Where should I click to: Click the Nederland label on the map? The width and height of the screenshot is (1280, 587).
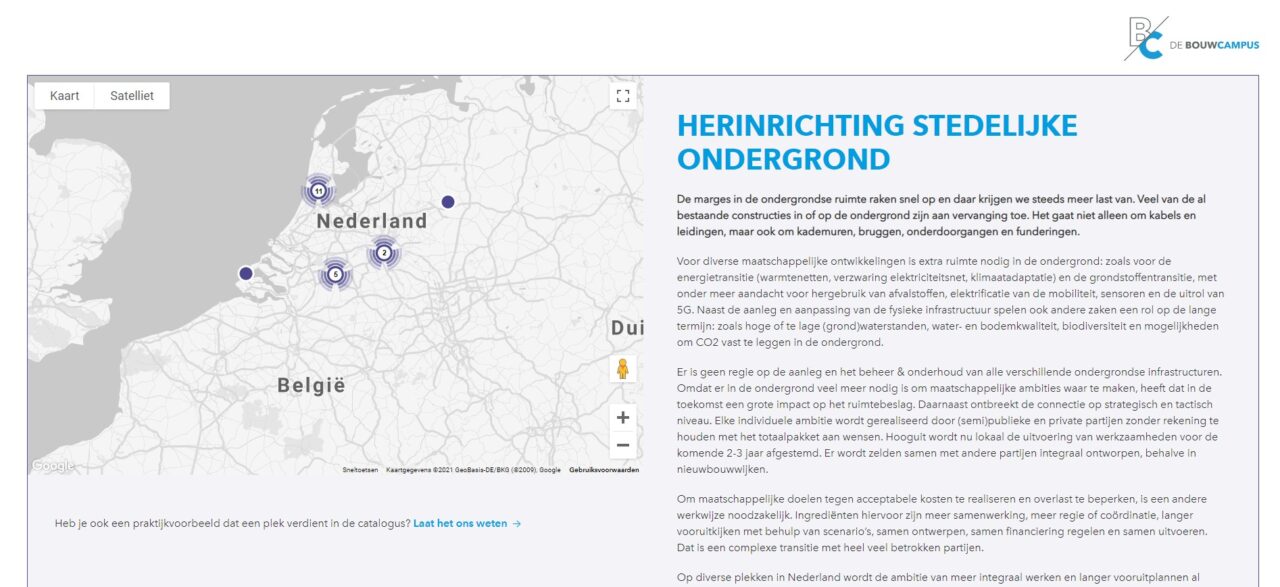point(372,221)
